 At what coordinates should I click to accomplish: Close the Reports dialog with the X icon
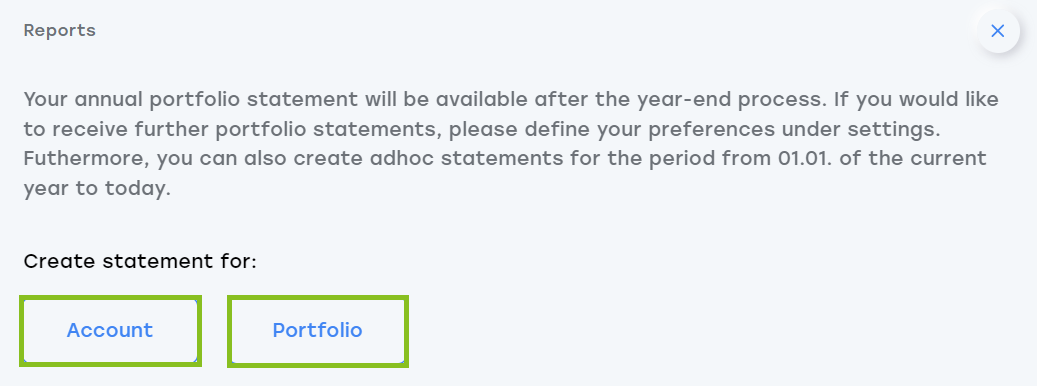point(997,30)
